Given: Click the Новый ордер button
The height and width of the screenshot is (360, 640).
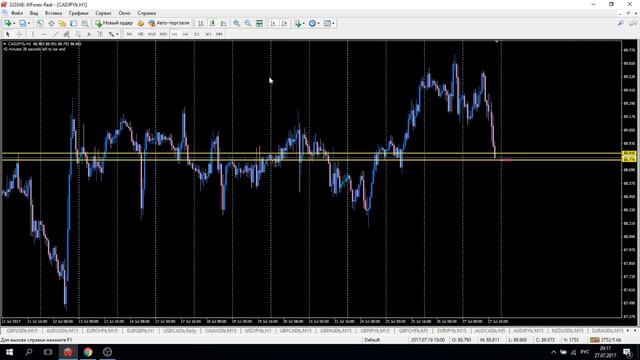Looking at the screenshot, I should (x=114, y=23).
